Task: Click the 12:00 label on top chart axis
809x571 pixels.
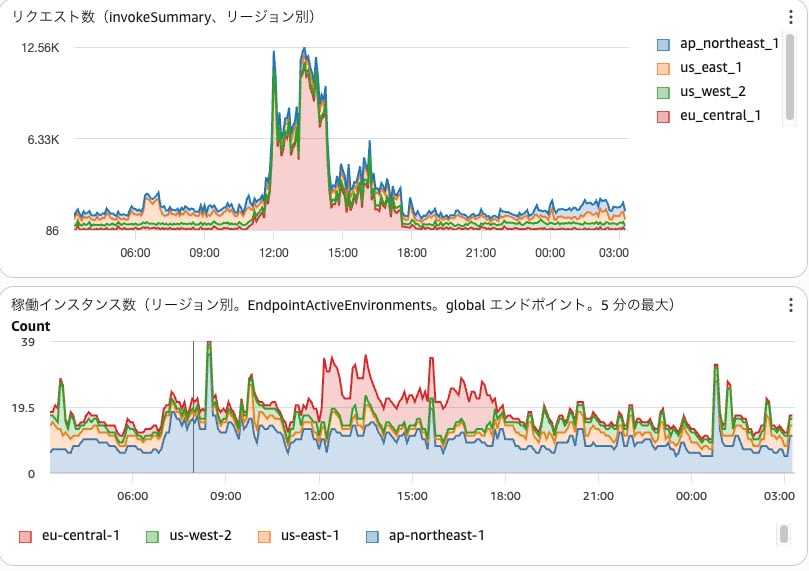Action: click(x=273, y=253)
